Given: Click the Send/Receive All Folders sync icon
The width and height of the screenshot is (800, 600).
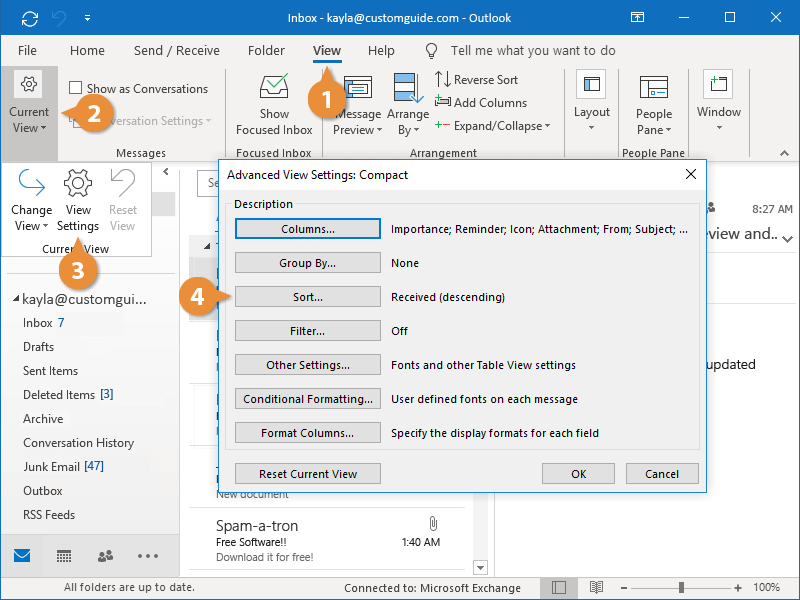Looking at the screenshot, I should (x=30, y=18).
